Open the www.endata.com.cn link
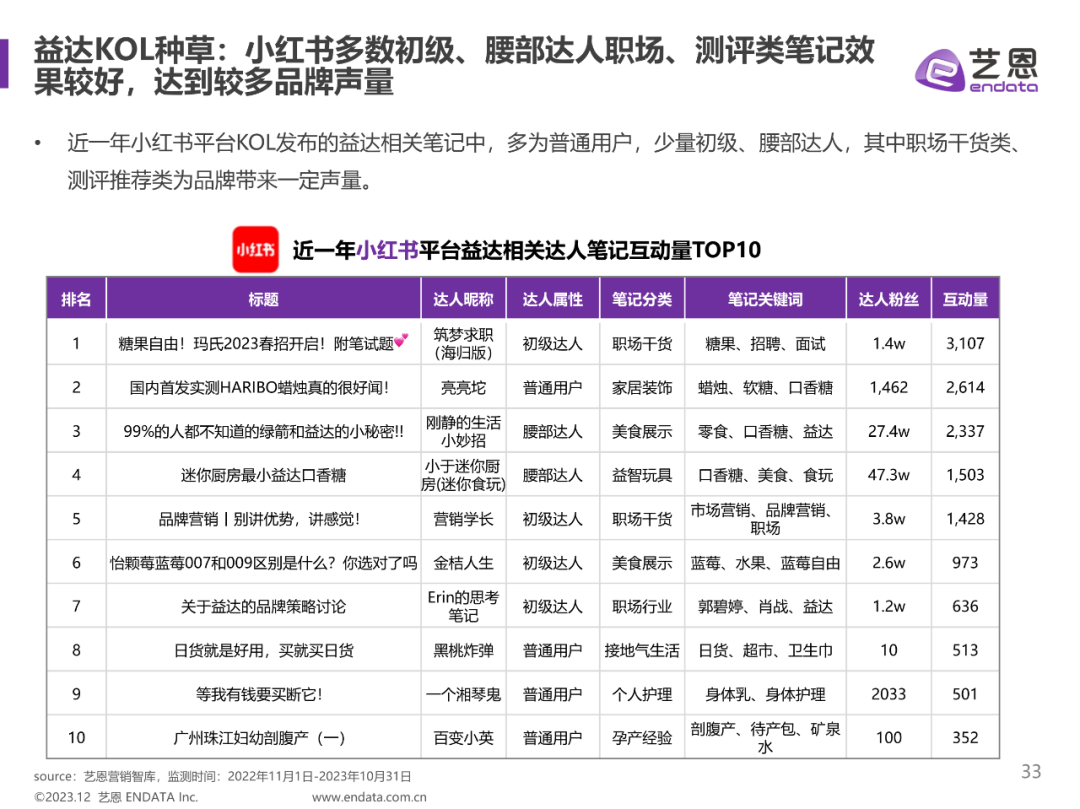Image resolution: width=1080 pixels, height=809 pixels. pyautogui.click(x=369, y=797)
